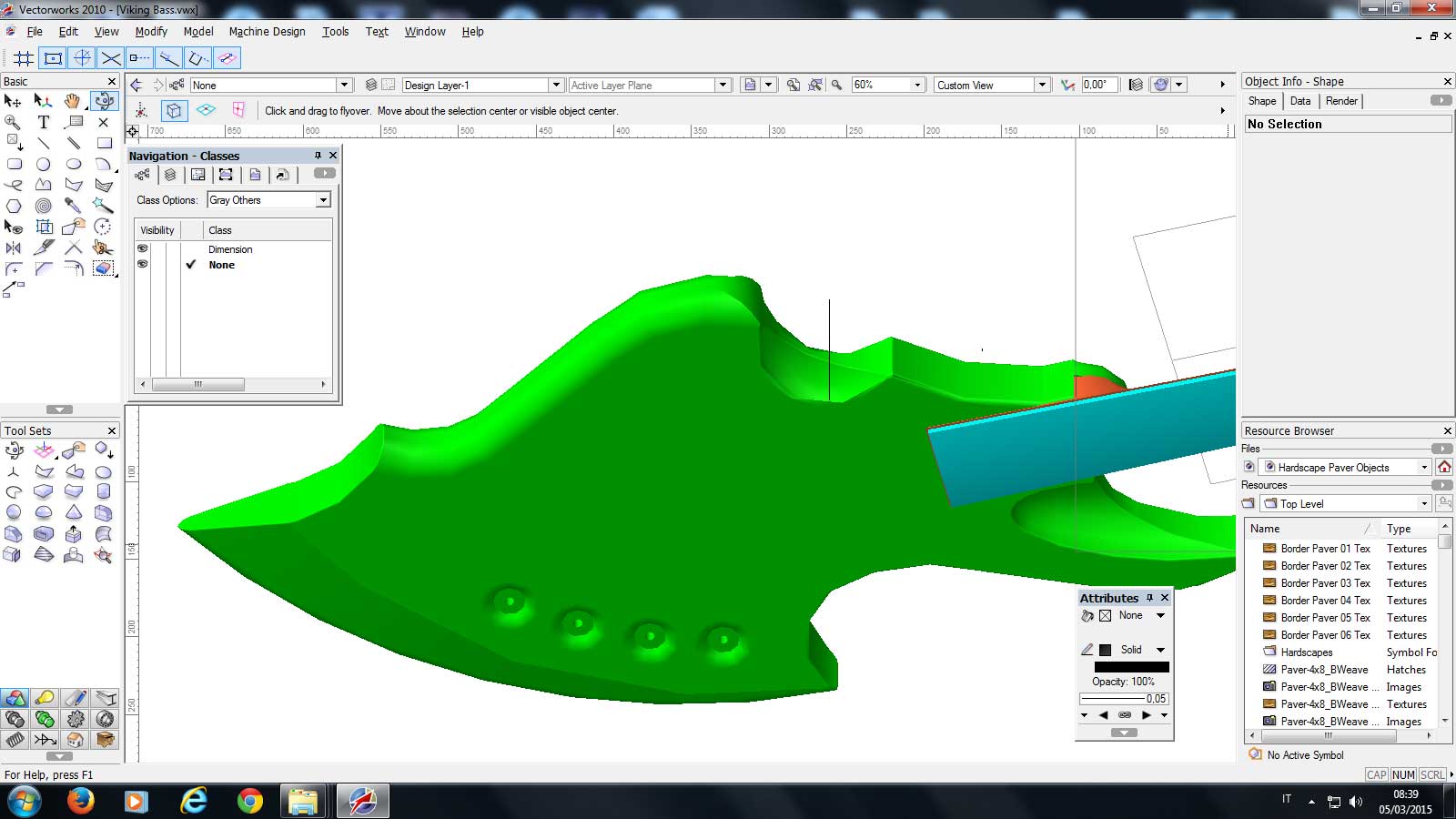Open Google Chrome from the taskbar
This screenshot has height=819, width=1456.
[249, 801]
